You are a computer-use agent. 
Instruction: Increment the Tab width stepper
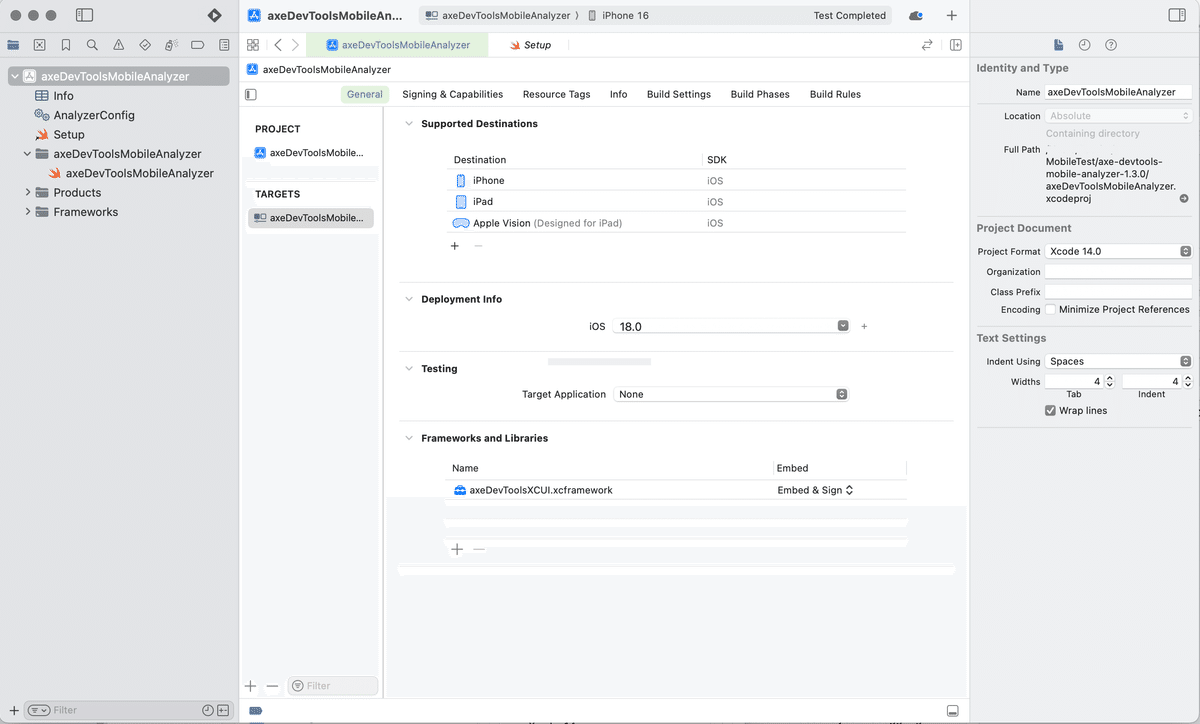pyautogui.click(x=1109, y=378)
